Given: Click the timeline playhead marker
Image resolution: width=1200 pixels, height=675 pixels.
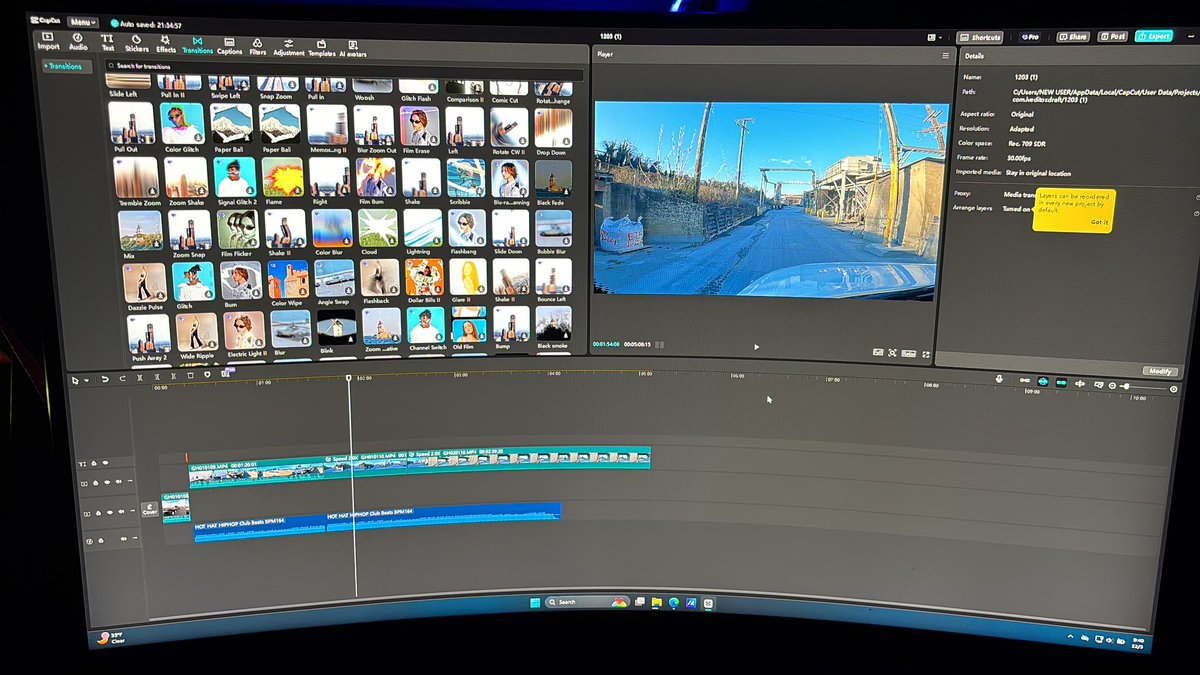Looking at the screenshot, I should click(x=349, y=378).
